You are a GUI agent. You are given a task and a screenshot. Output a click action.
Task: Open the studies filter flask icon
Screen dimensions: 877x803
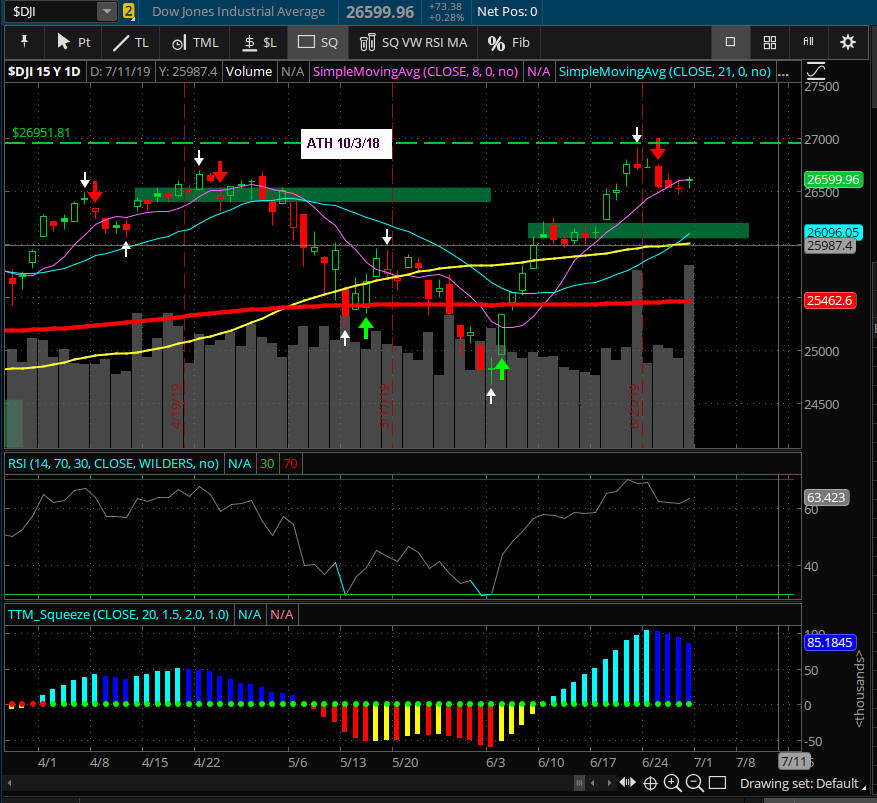[x=808, y=42]
